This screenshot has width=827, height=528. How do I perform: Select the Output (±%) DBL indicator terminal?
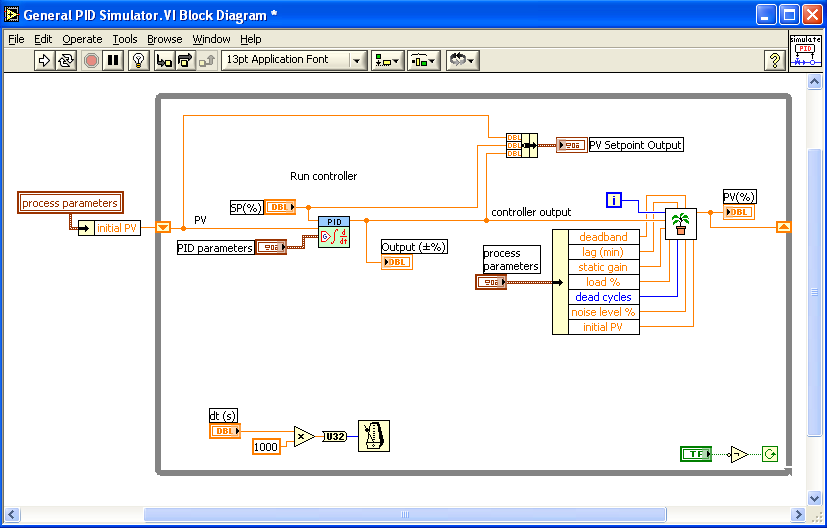[397, 262]
